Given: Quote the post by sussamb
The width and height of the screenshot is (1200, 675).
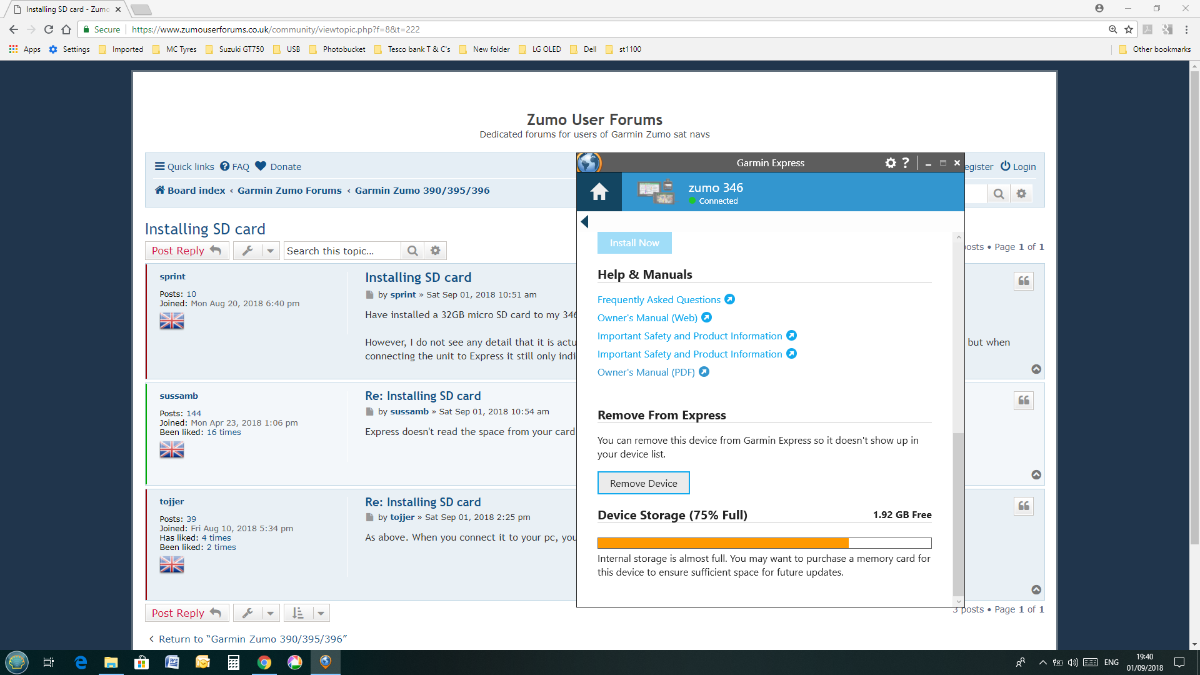Looking at the screenshot, I should pos(1024,400).
